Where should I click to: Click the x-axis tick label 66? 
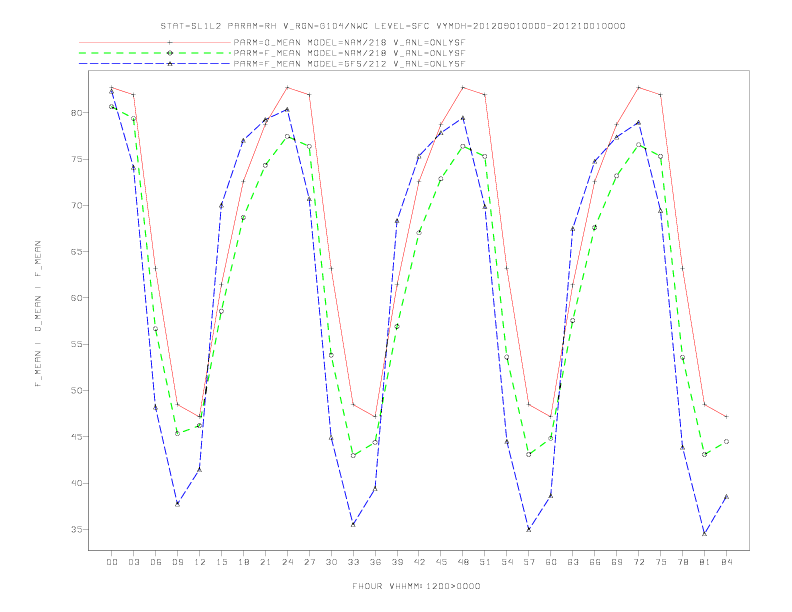click(x=595, y=562)
